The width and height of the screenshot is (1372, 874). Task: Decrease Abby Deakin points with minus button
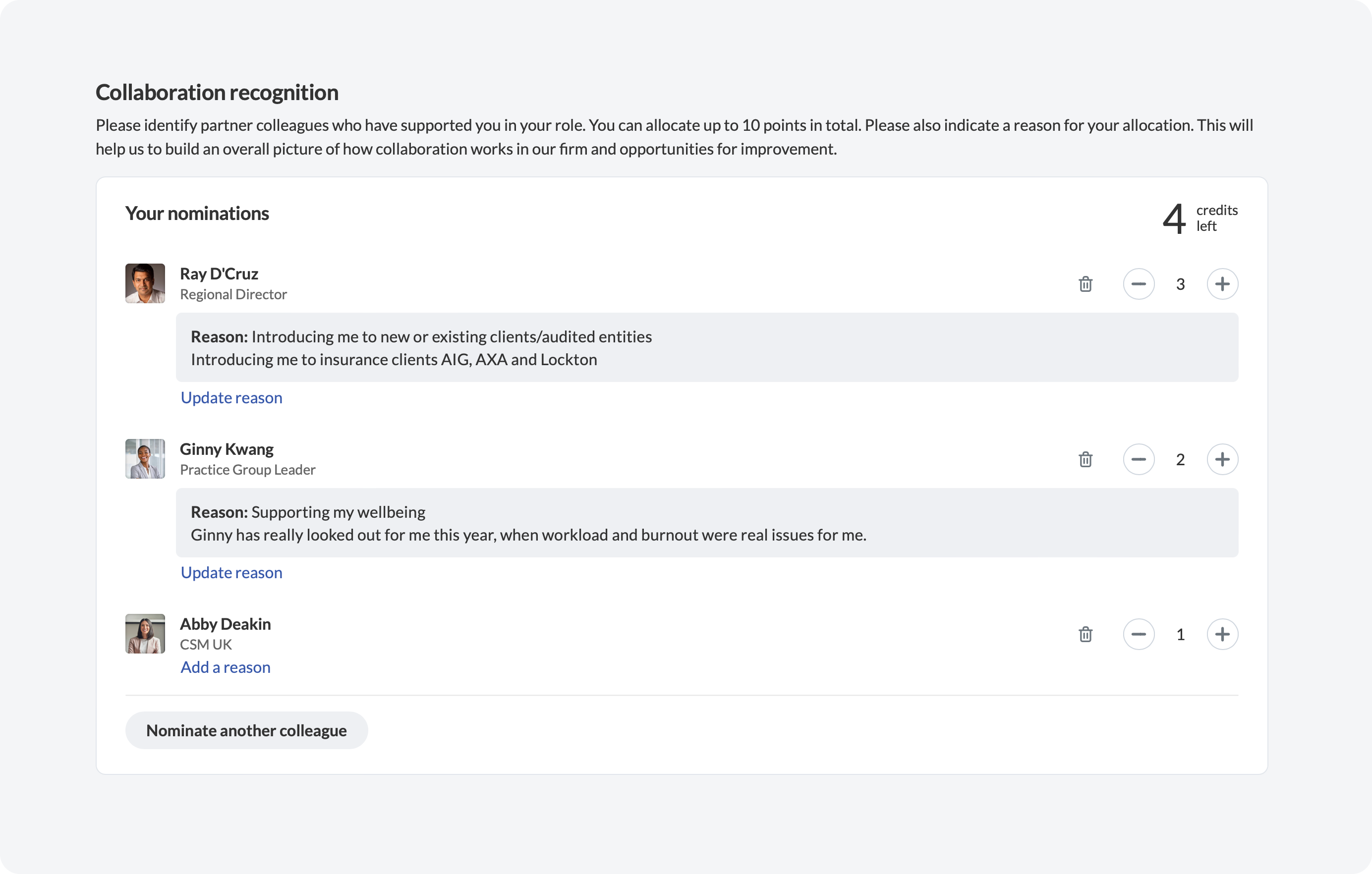1139,634
